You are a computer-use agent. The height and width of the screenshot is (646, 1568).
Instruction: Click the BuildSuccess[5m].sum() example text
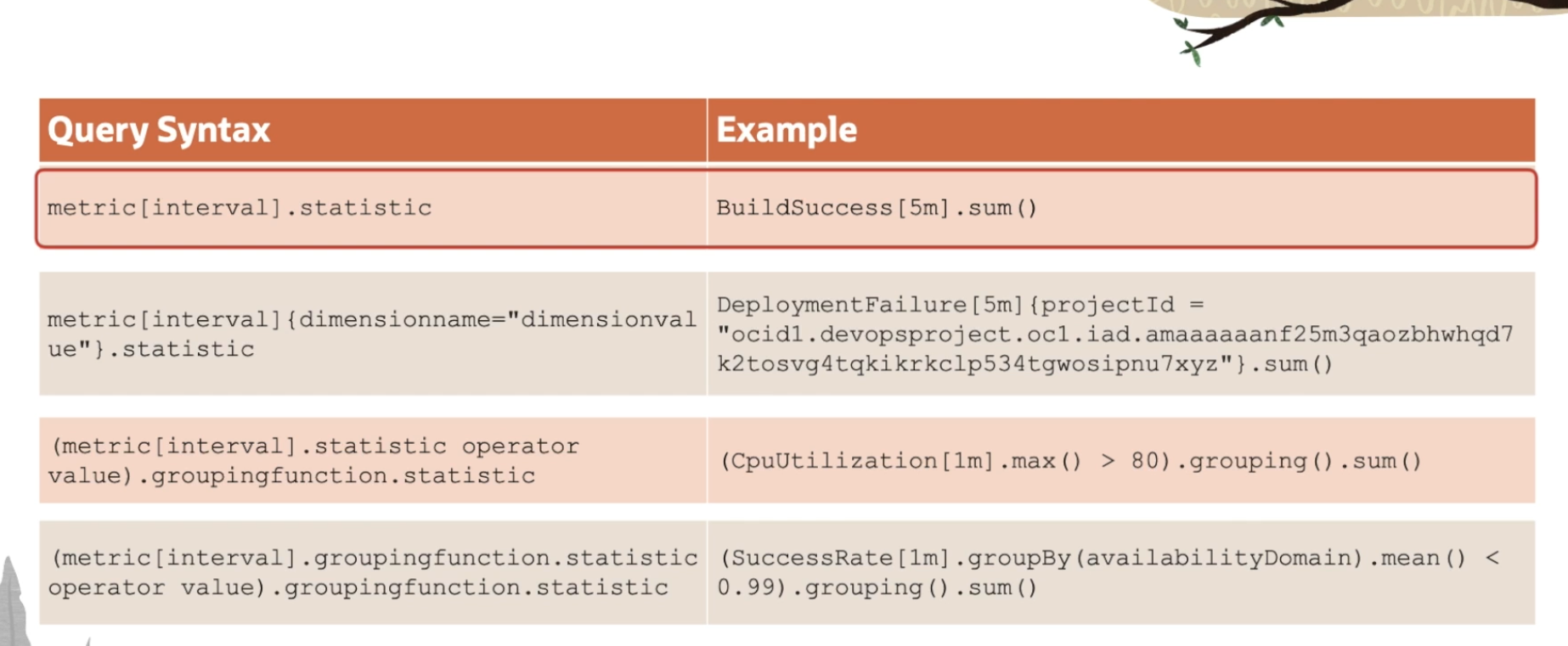coord(877,208)
